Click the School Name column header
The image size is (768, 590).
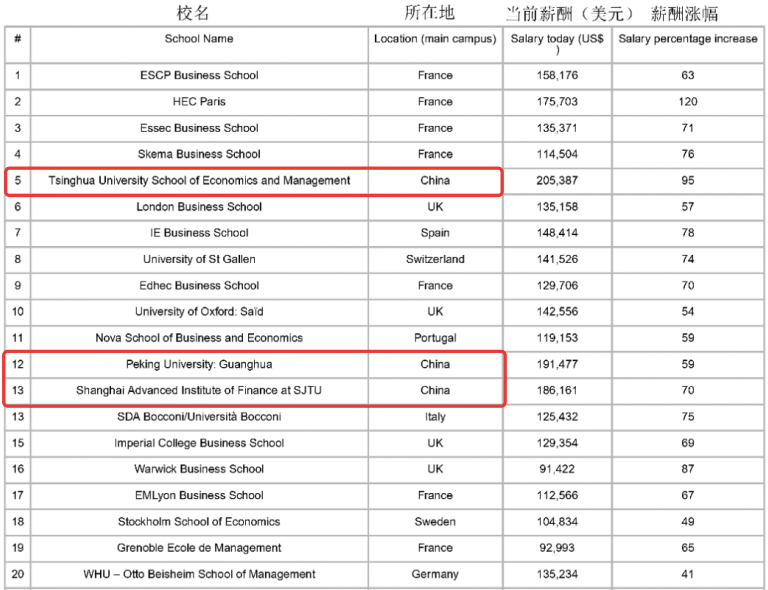199,39
